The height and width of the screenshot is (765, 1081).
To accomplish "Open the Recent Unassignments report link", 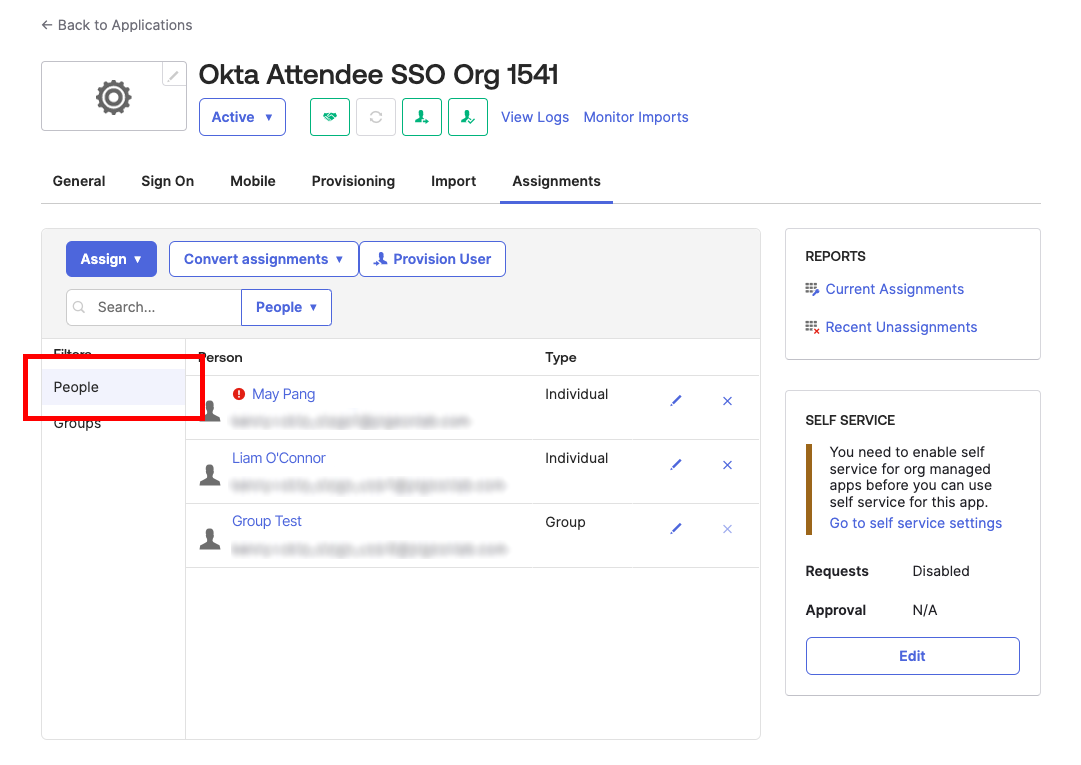I will click(902, 327).
